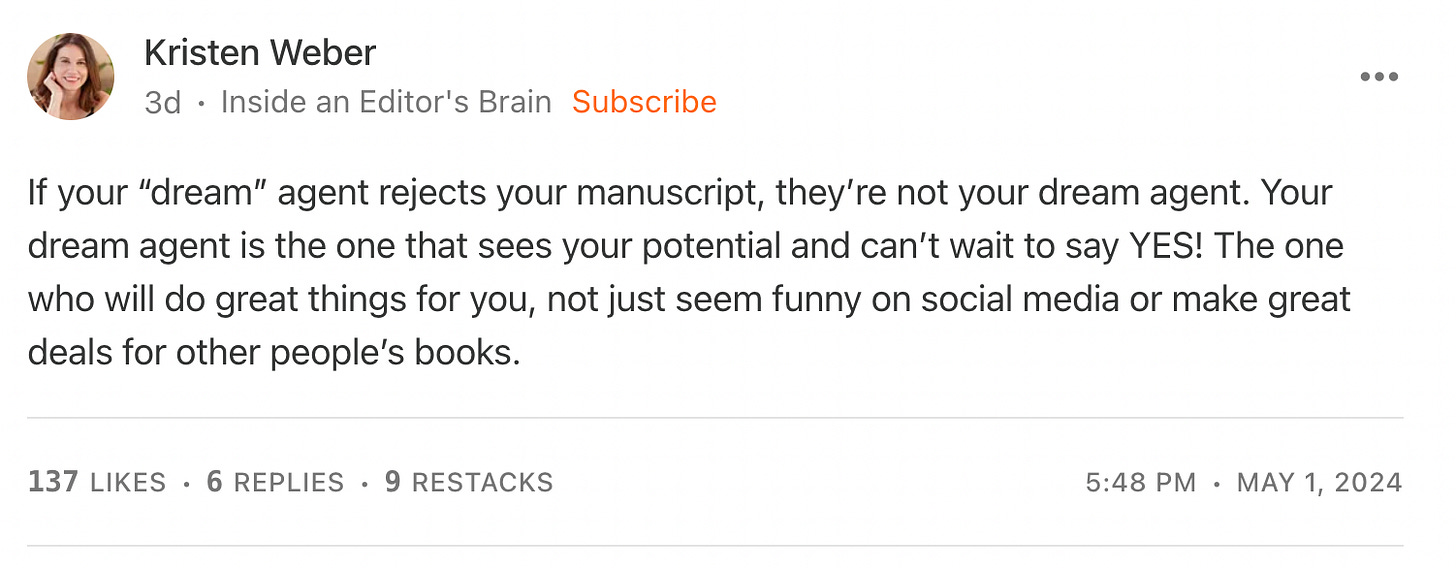Click the 5:48 PM post time
This screenshot has width=1456, height=568.
click(1140, 482)
